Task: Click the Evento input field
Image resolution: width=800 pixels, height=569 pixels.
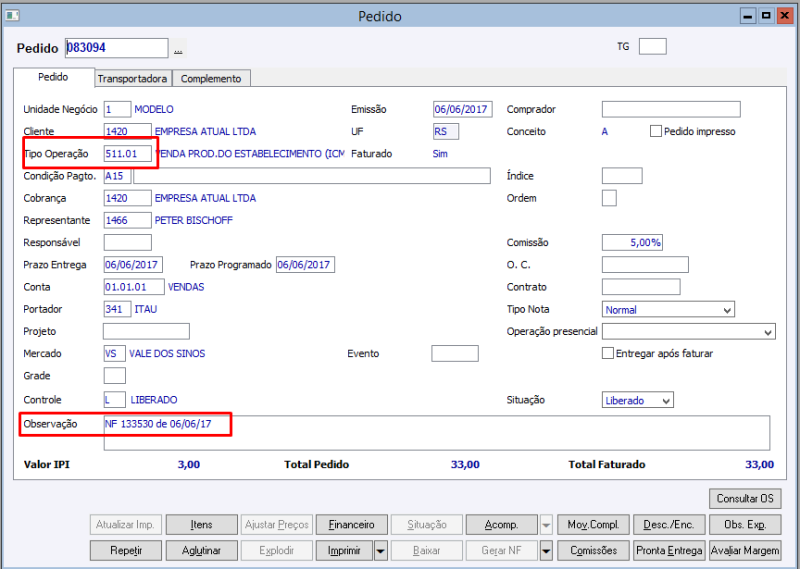Action: (x=455, y=353)
